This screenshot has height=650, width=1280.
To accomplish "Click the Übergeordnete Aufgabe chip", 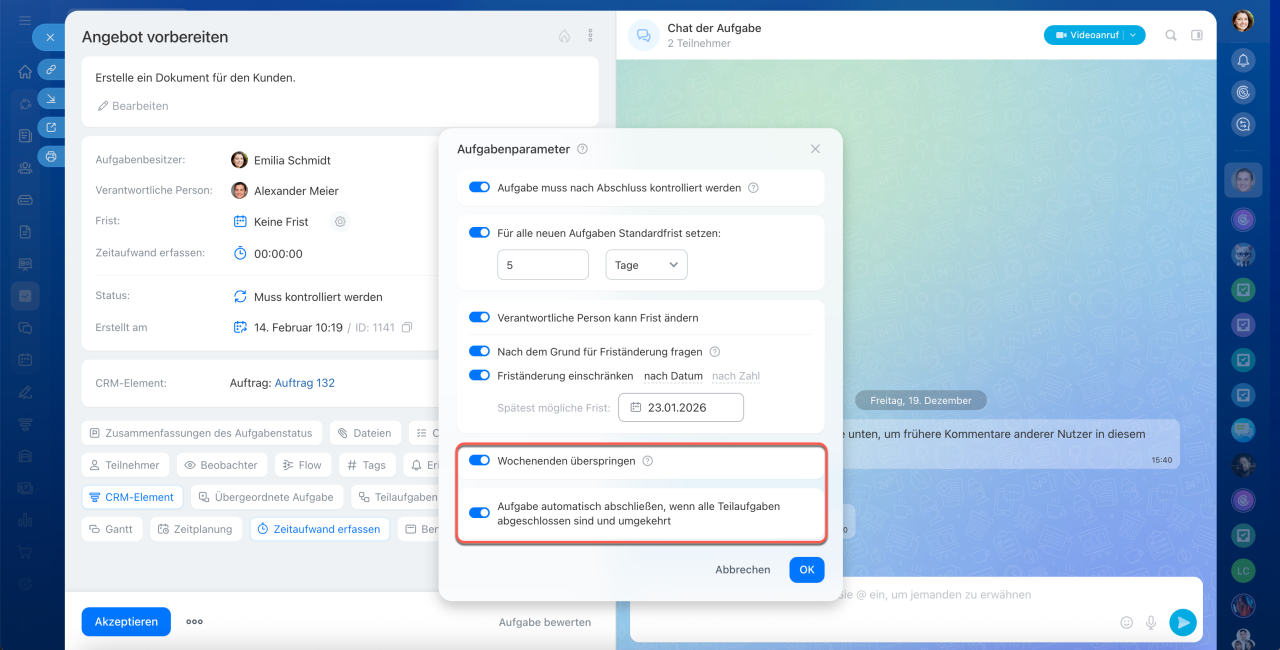I will pos(266,497).
